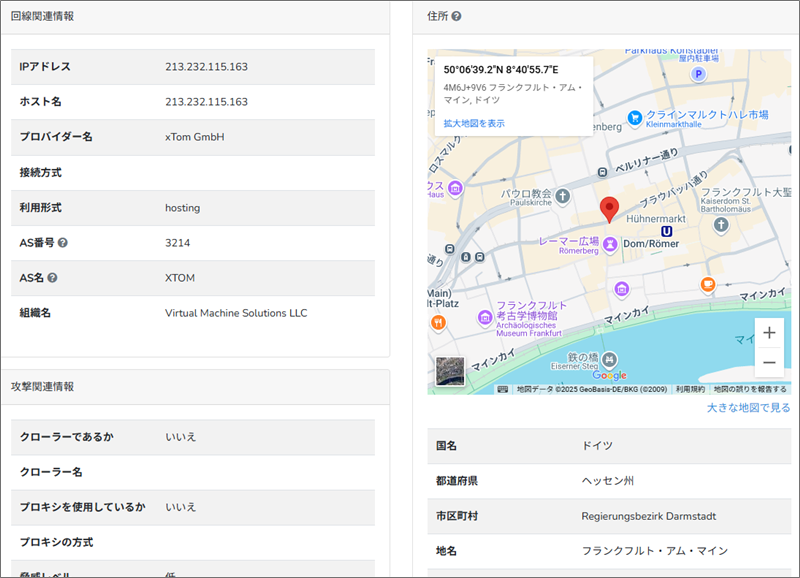Viewport: 800px width, 578px height.
Task: Click the AS number value 3214
Action: coord(177,243)
